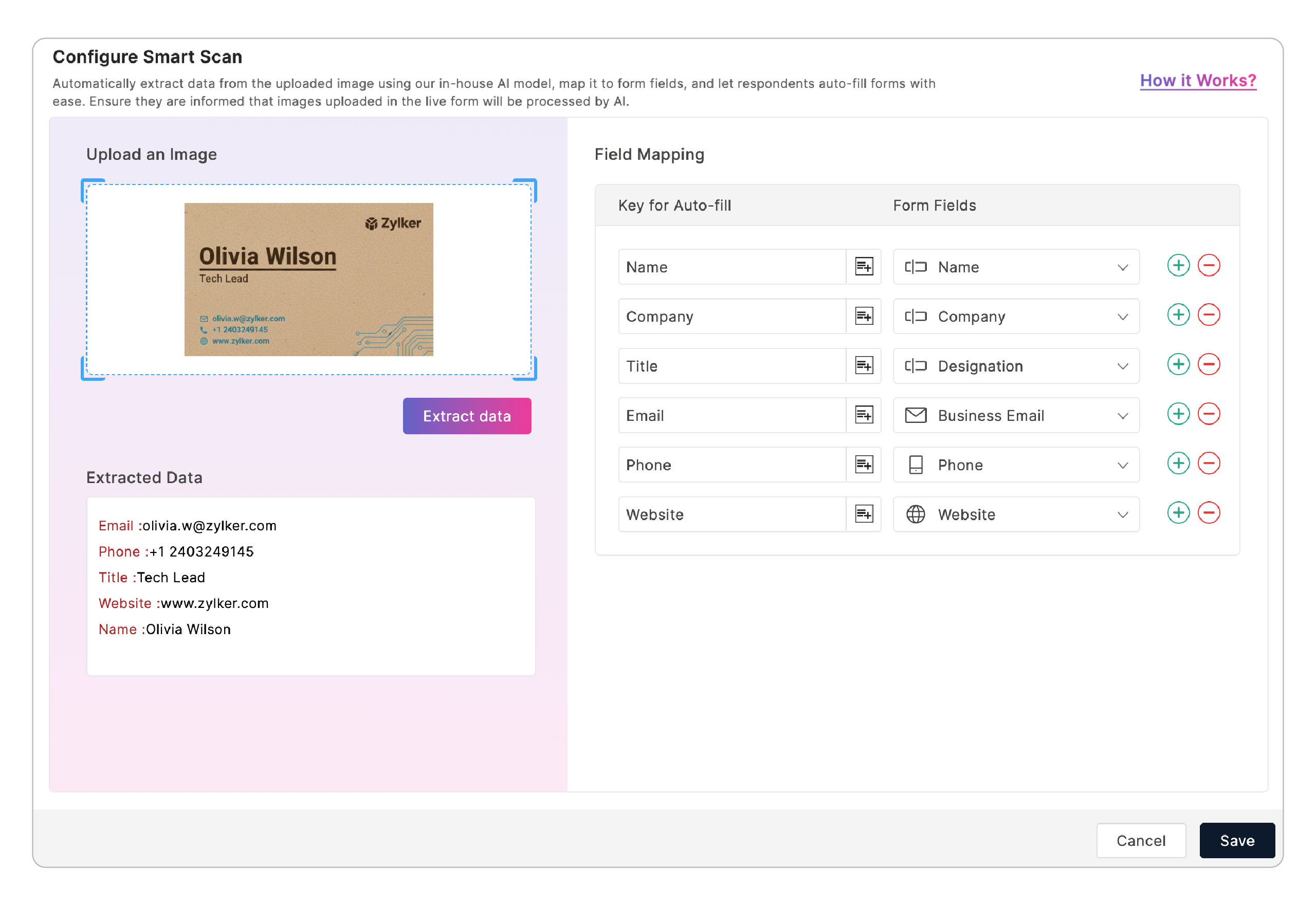Viewport: 1316px width, 906px height.
Task: Remove the Email mapping row
Action: pos(1209,414)
